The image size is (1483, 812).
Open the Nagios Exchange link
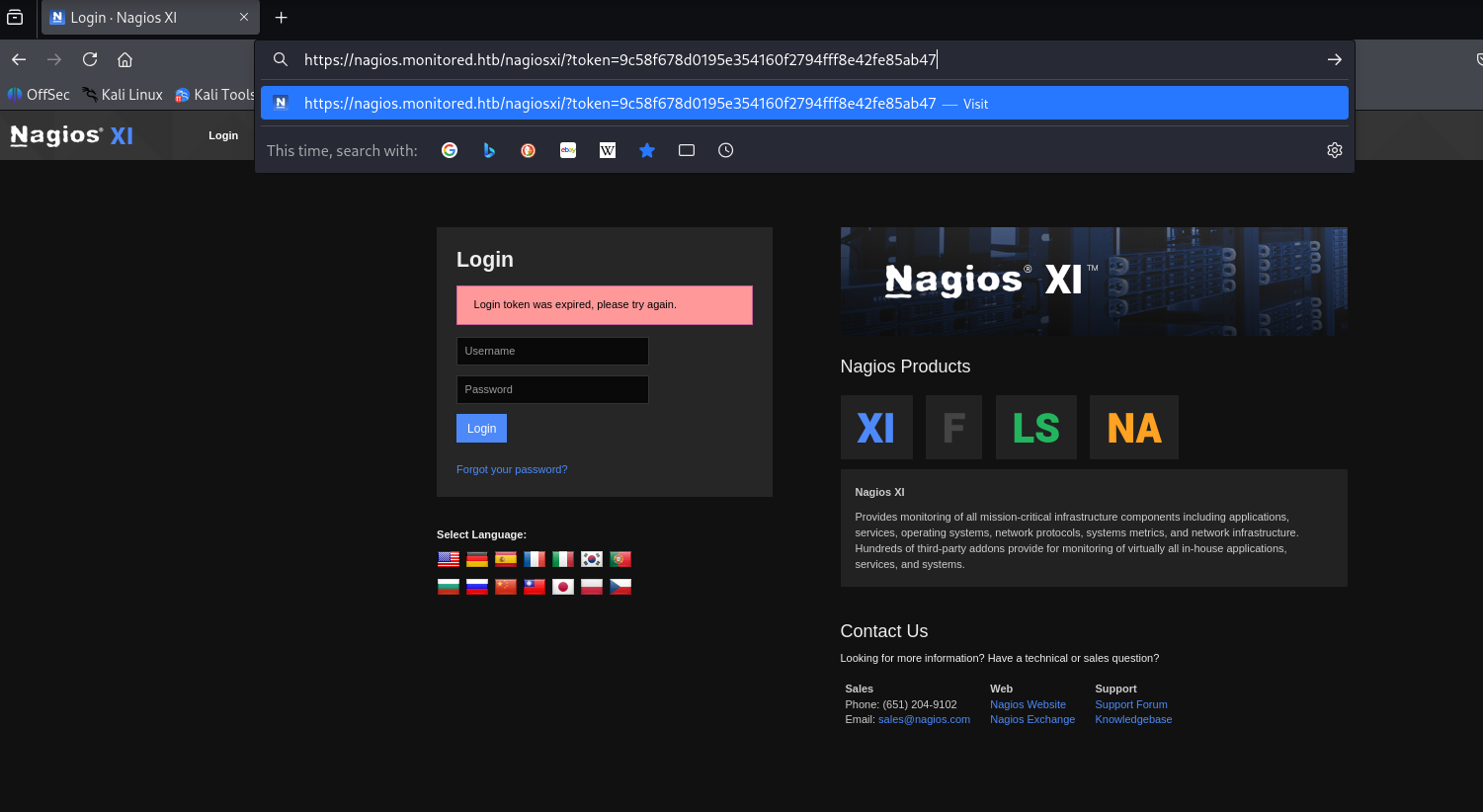(x=1032, y=719)
